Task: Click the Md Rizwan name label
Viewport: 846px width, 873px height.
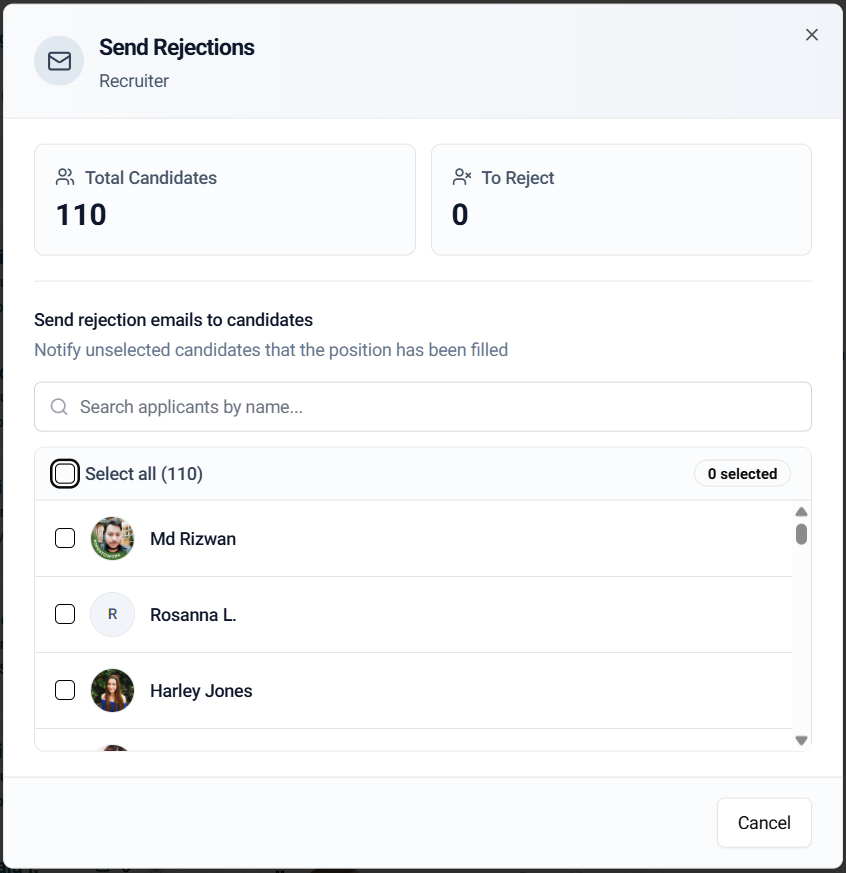Action: 193,539
